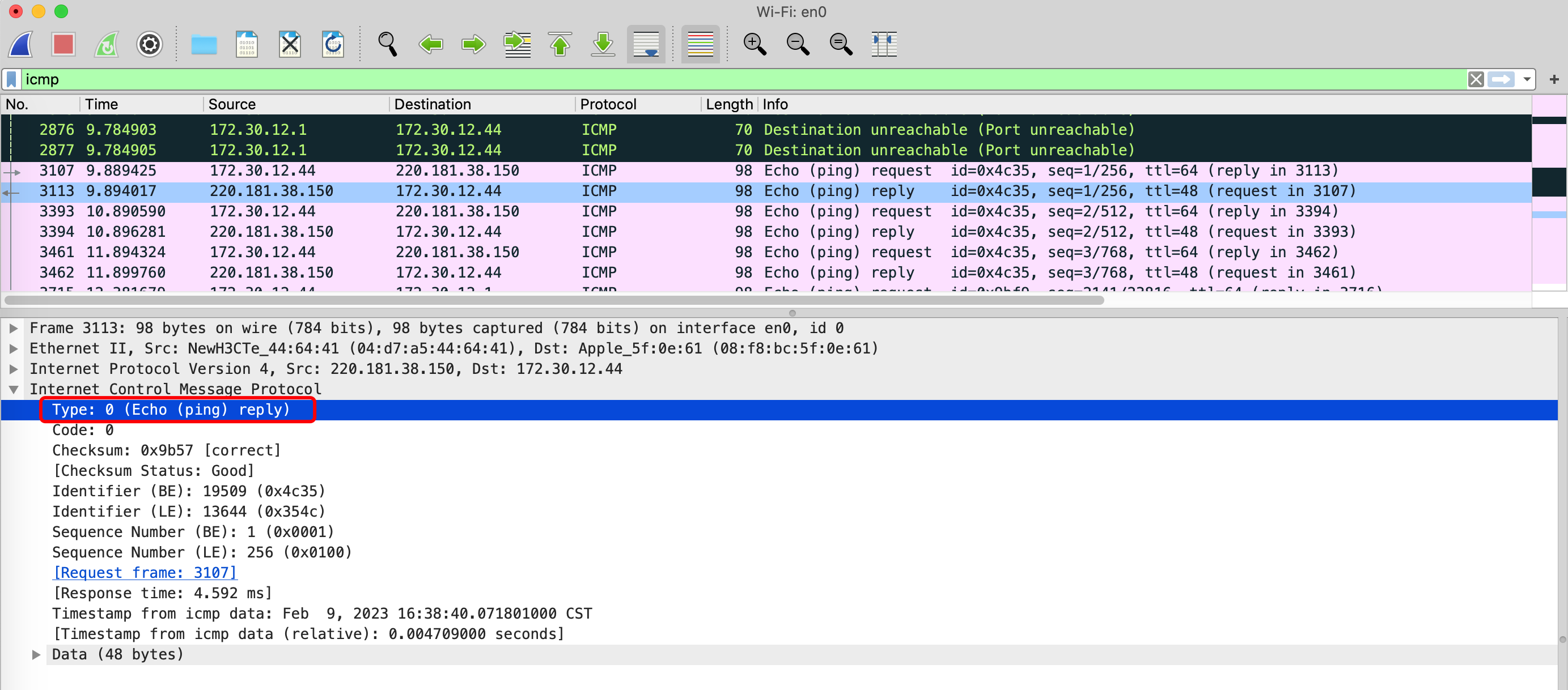Viewport: 1568px width, 690px height.
Task: Go to specified packet icon
Action: (x=518, y=44)
